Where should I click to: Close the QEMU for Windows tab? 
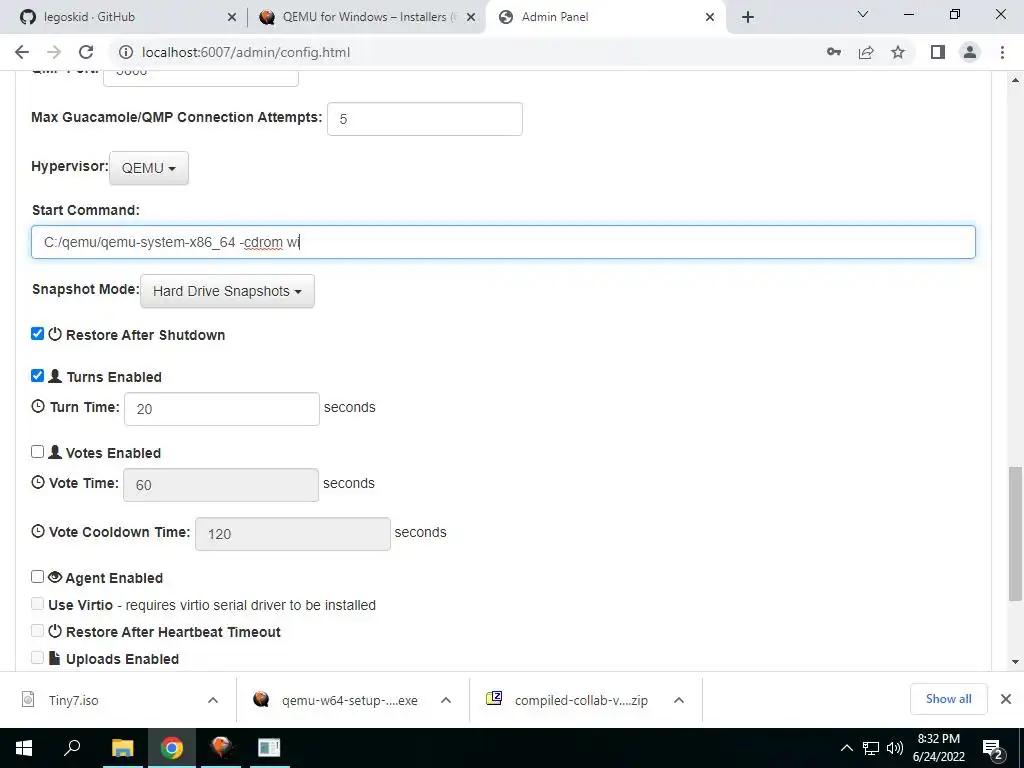pos(471,17)
